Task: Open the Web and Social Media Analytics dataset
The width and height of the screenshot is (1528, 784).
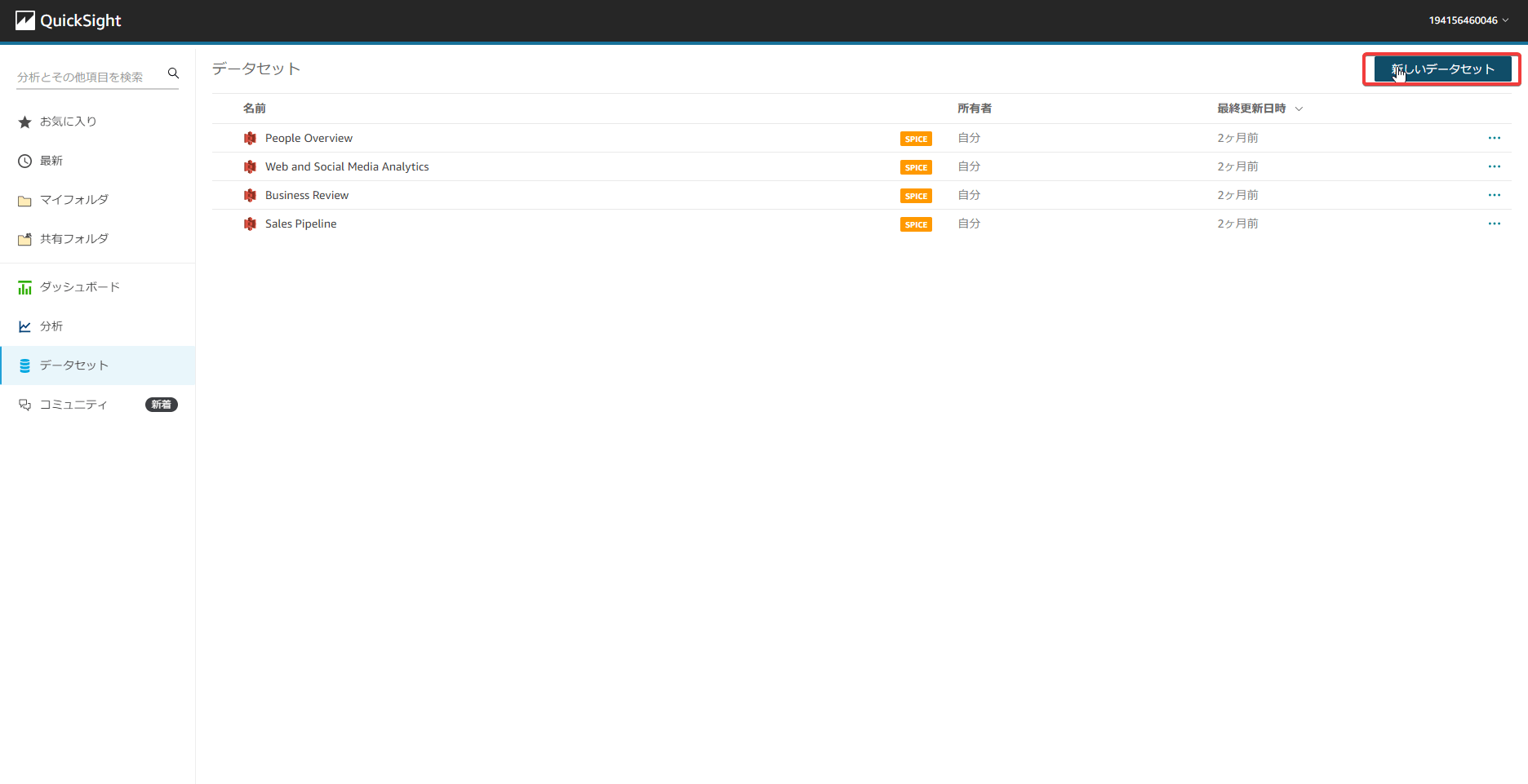Action: pos(347,167)
